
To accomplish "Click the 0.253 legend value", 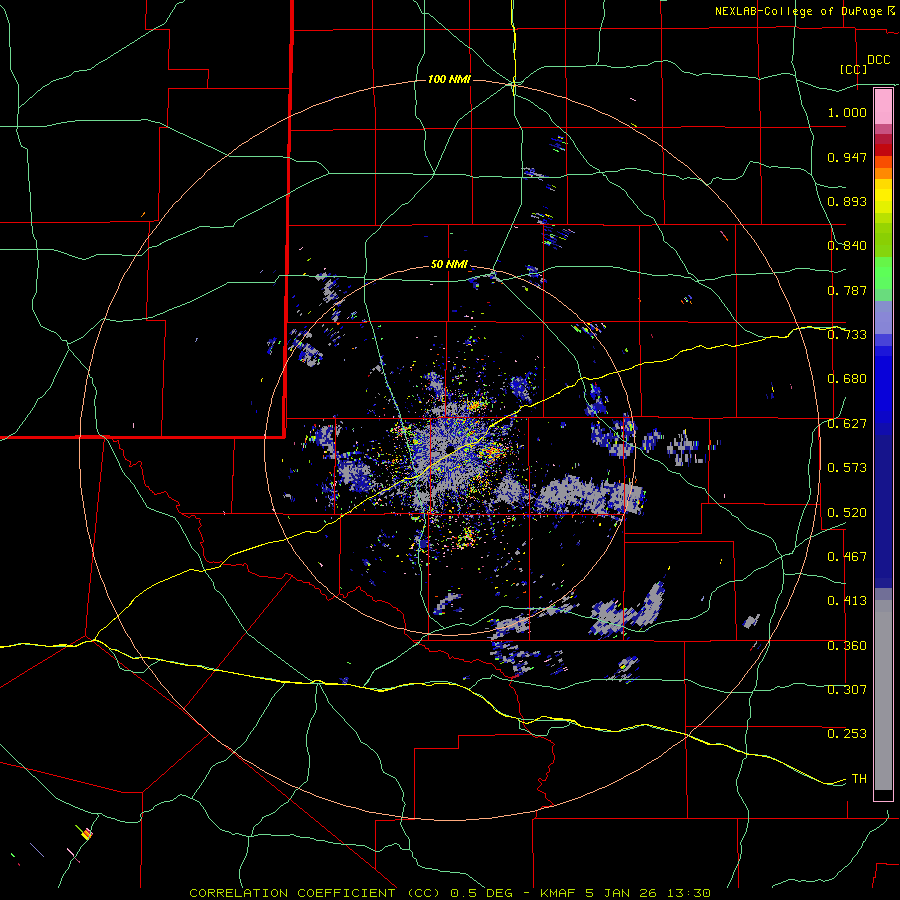I will tap(847, 734).
